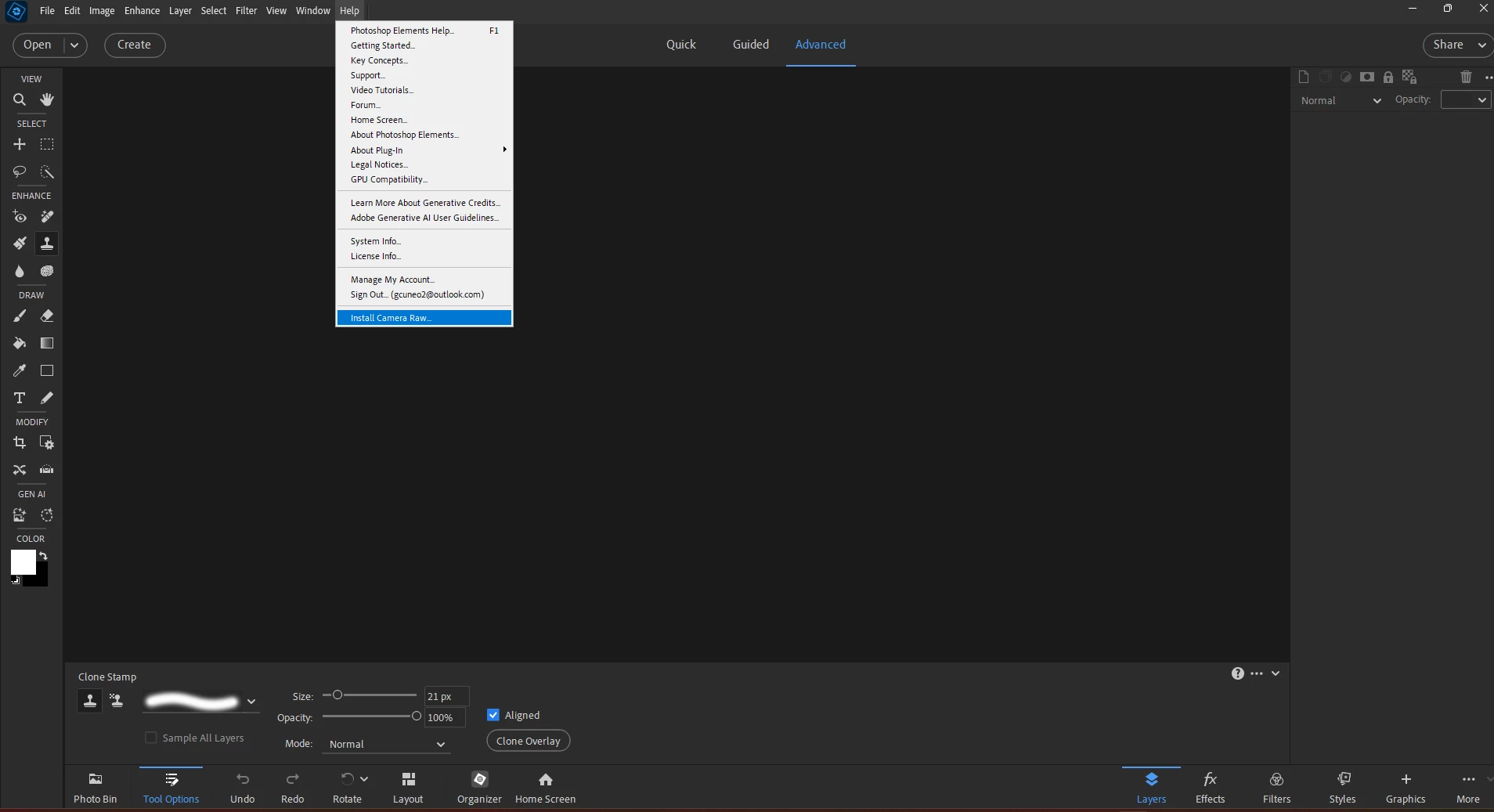
Task: Switch to the Quick tab
Action: [681, 45]
